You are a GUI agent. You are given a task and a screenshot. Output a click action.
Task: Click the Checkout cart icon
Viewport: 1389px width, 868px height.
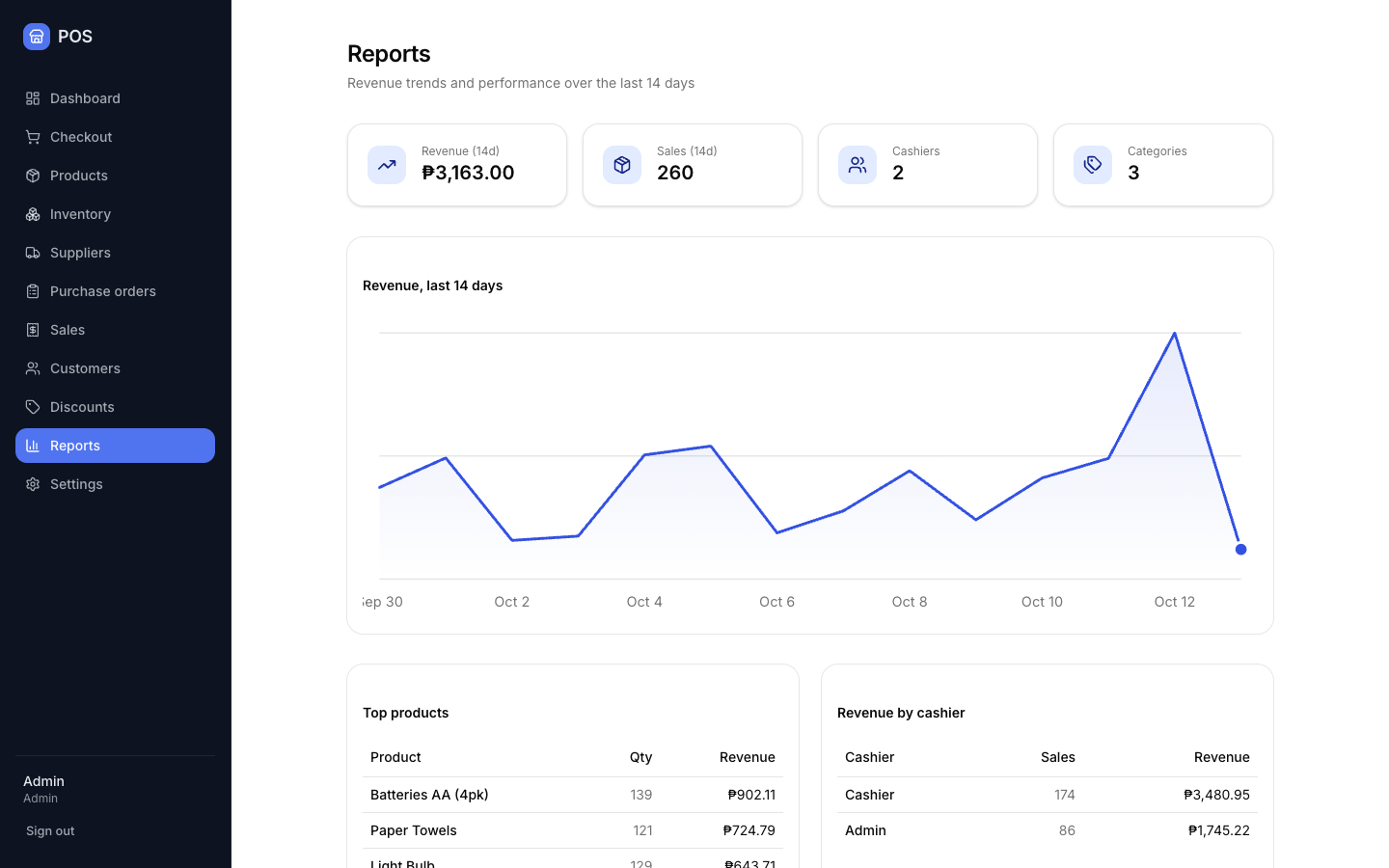pos(33,137)
